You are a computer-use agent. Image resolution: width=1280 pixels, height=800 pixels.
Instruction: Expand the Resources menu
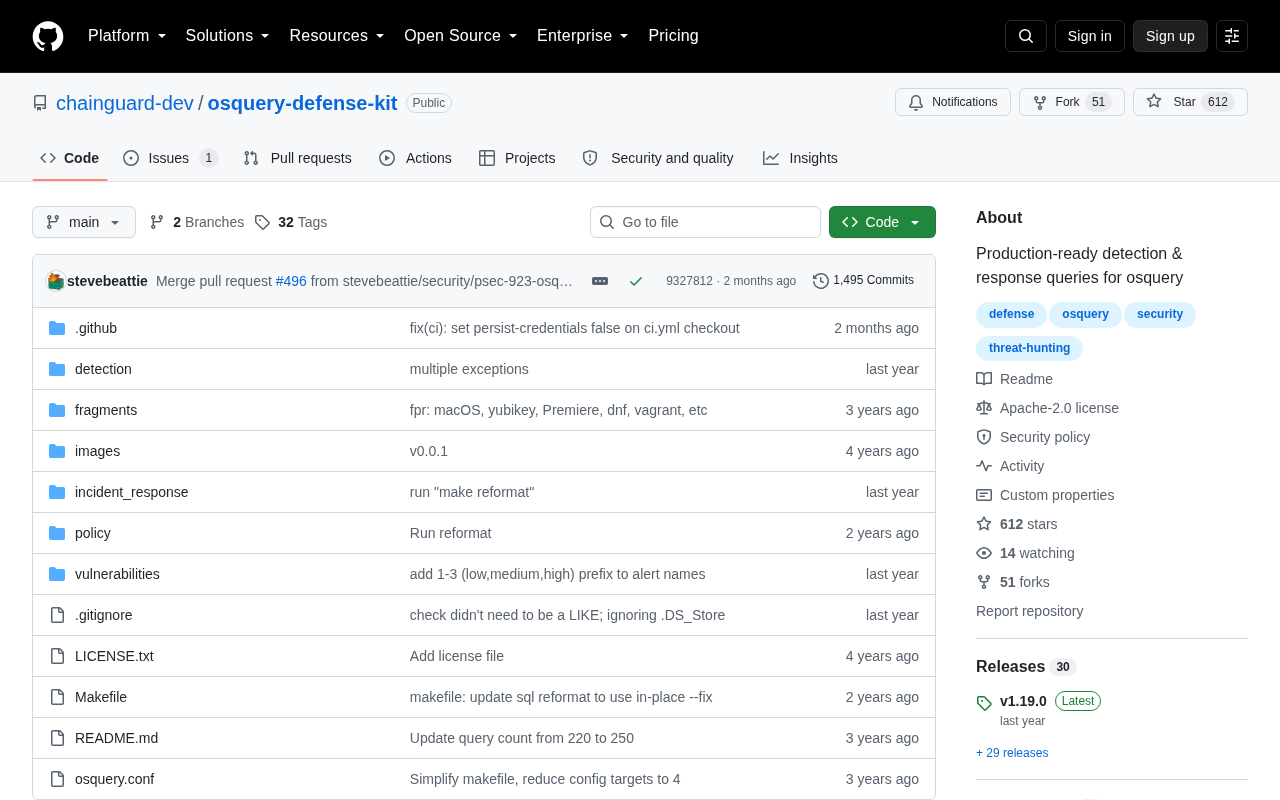pyautogui.click(x=337, y=36)
